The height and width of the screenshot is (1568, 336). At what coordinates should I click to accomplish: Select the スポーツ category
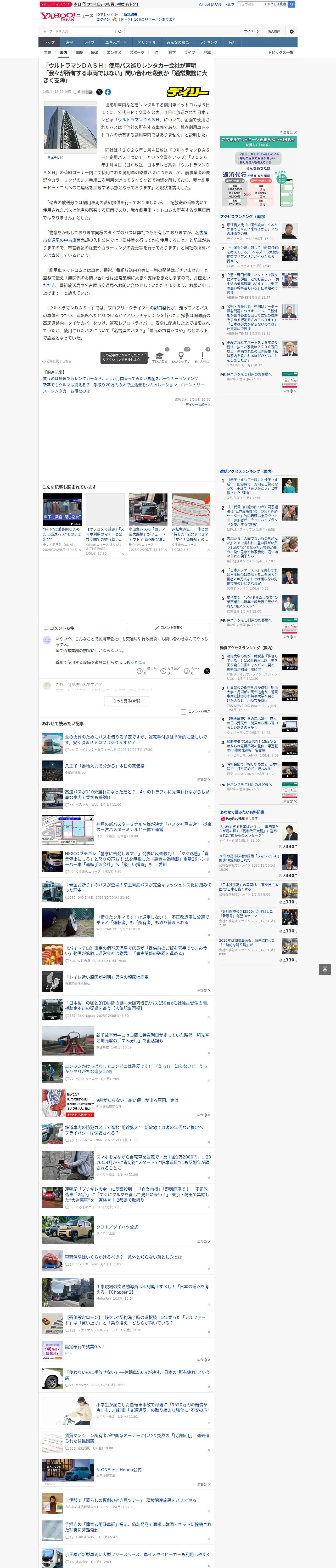point(137,52)
